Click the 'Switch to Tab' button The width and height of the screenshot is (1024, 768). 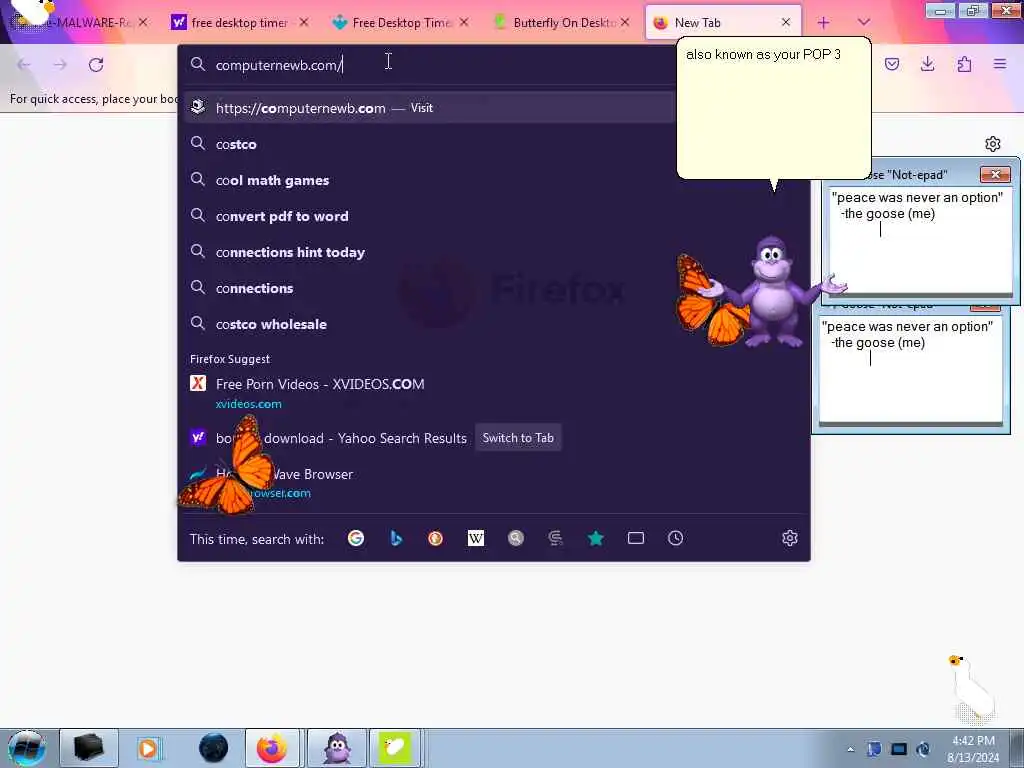pyautogui.click(x=518, y=438)
